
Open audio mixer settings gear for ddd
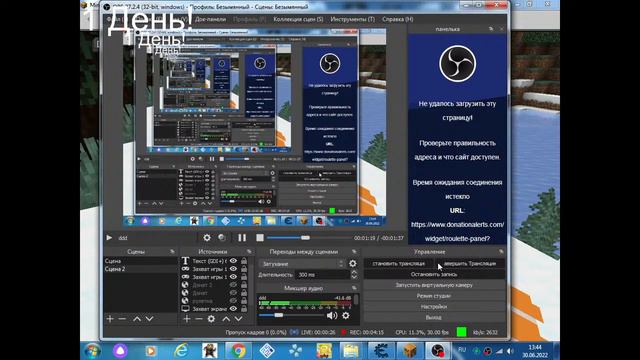[x=346, y=315]
